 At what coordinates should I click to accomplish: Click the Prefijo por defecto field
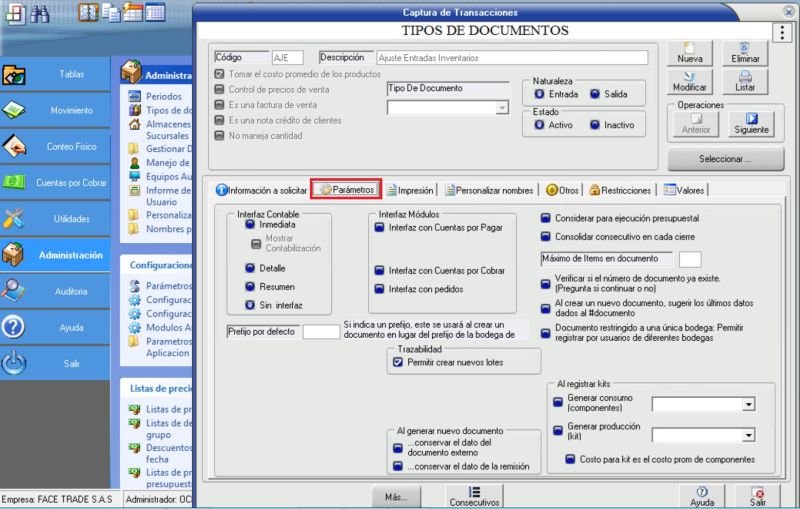click(321, 332)
